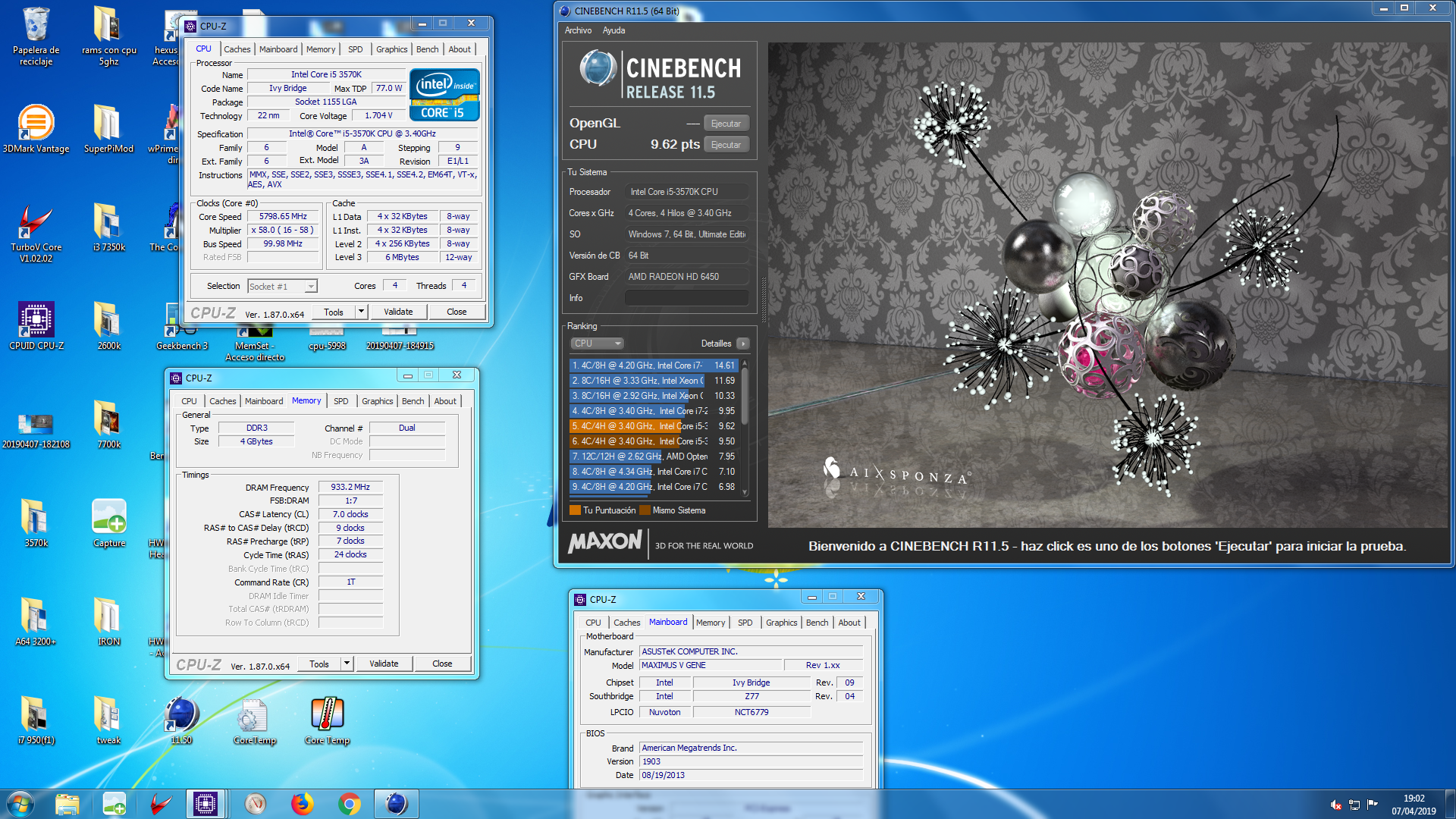Launch 3DMark Vantage from desktop
Screen dimensions: 1456x819
(x=36, y=129)
